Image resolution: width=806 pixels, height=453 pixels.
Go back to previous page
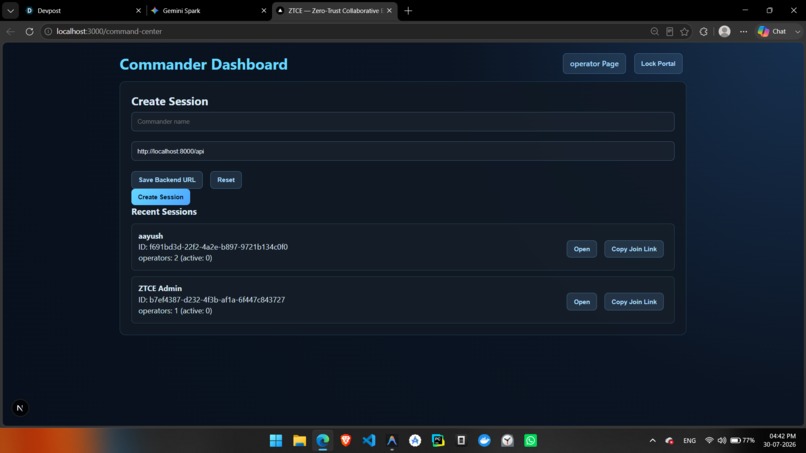click(10, 31)
